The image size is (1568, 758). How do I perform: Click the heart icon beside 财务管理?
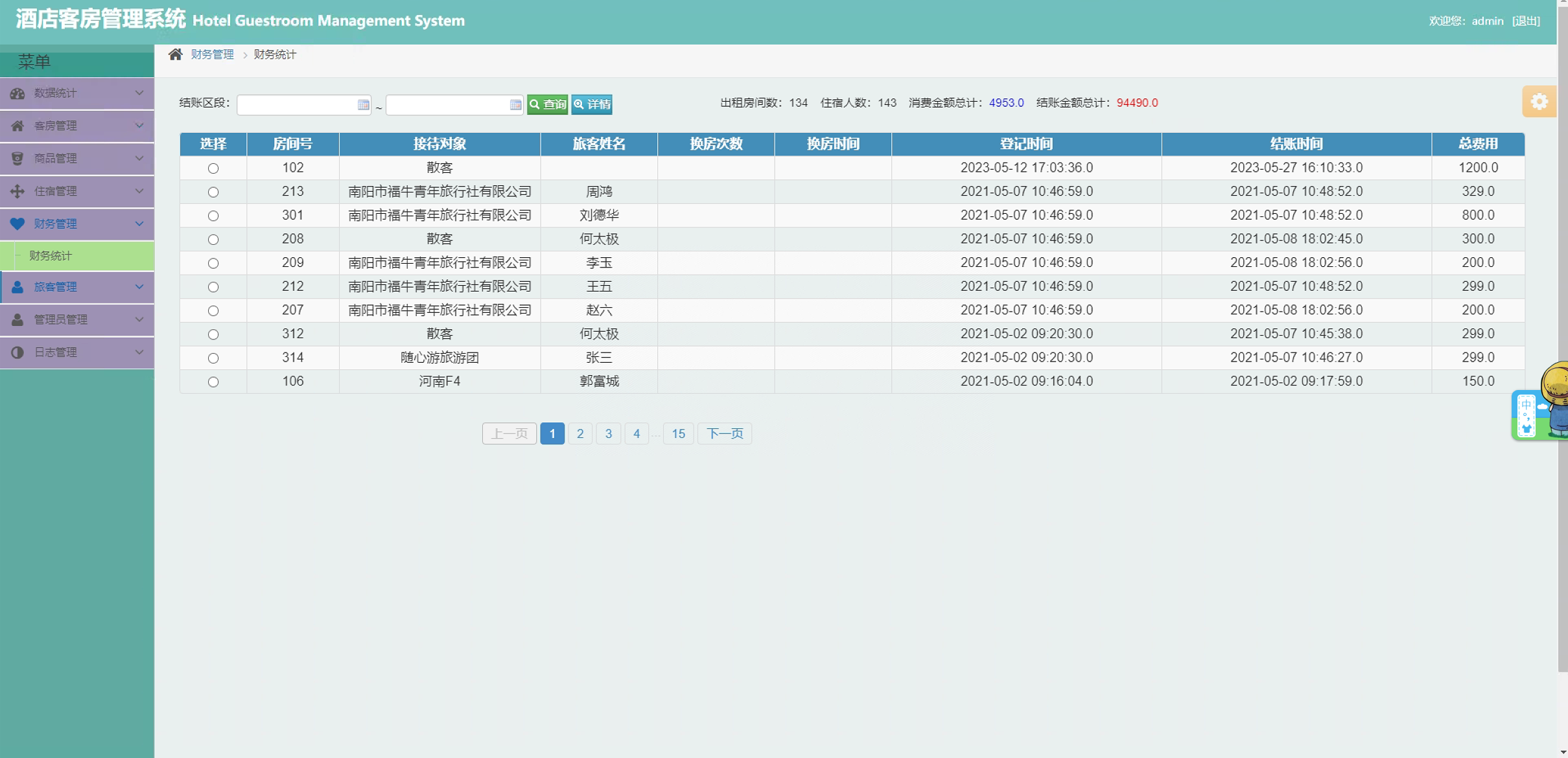coord(18,224)
